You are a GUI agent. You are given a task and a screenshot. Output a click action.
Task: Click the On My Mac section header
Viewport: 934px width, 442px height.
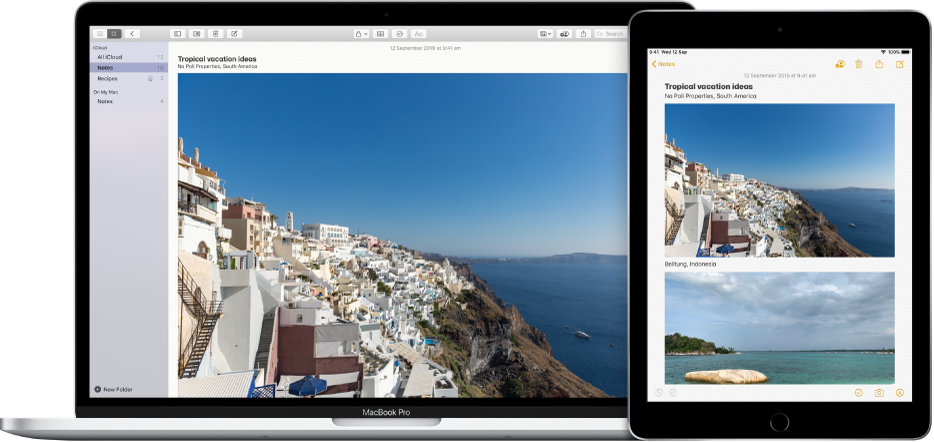click(105, 92)
